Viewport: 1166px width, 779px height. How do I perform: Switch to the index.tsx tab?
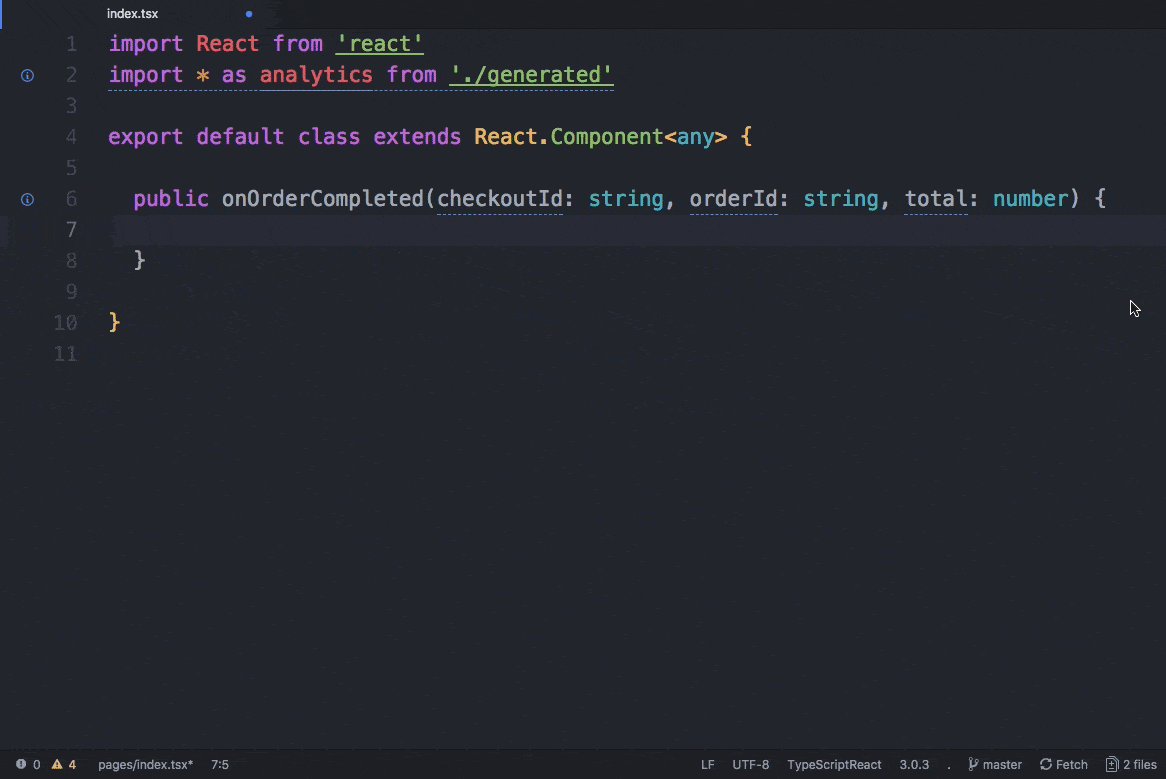(133, 14)
